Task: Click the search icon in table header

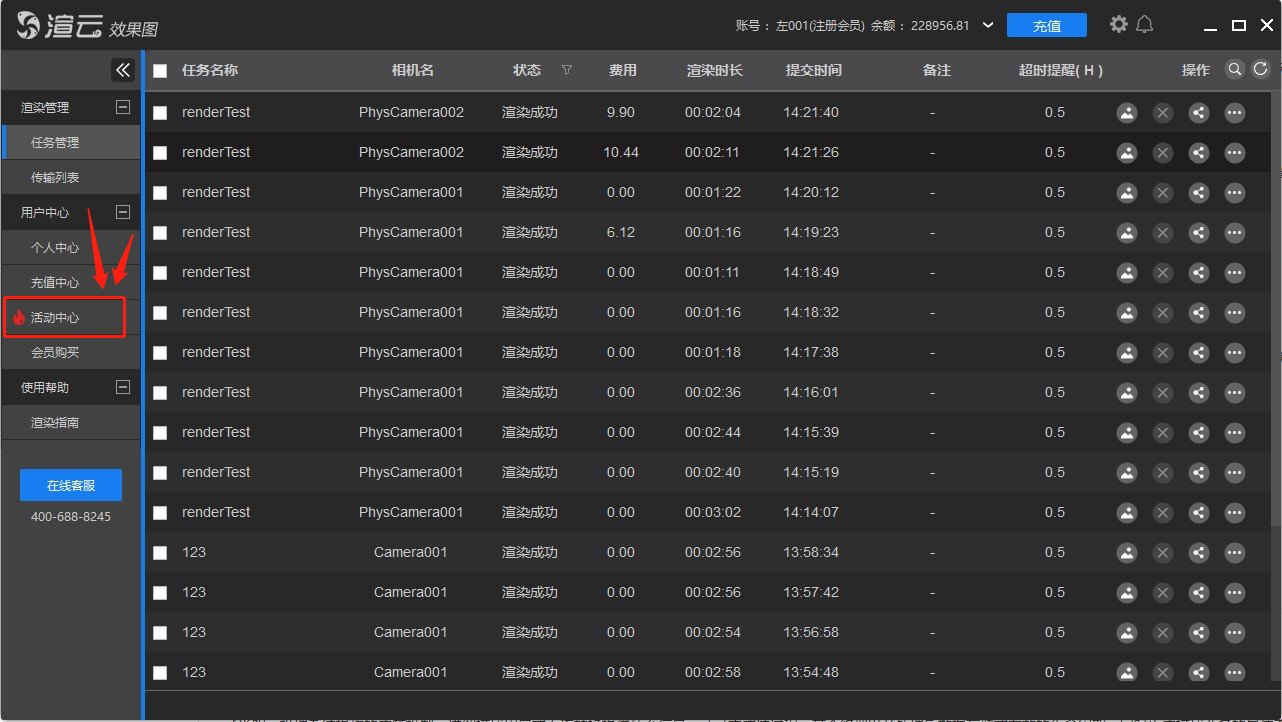Action: coord(1235,69)
